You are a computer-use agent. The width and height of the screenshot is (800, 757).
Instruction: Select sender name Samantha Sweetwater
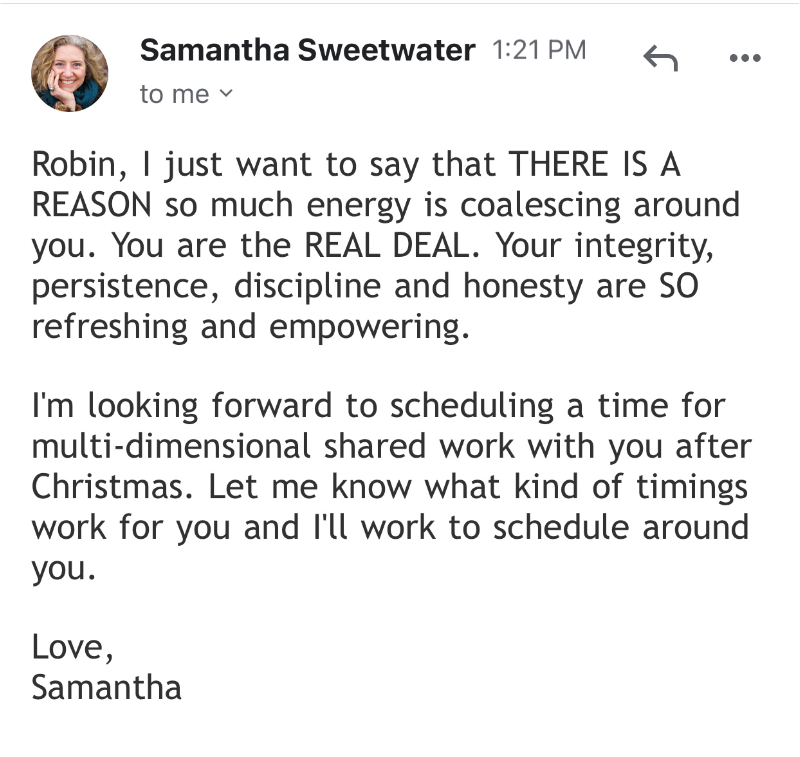click(307, 50)
